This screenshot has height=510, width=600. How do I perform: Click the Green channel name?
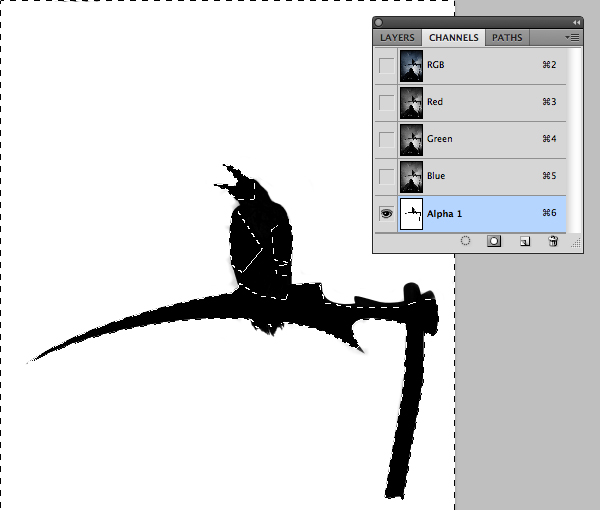(440, 138)
